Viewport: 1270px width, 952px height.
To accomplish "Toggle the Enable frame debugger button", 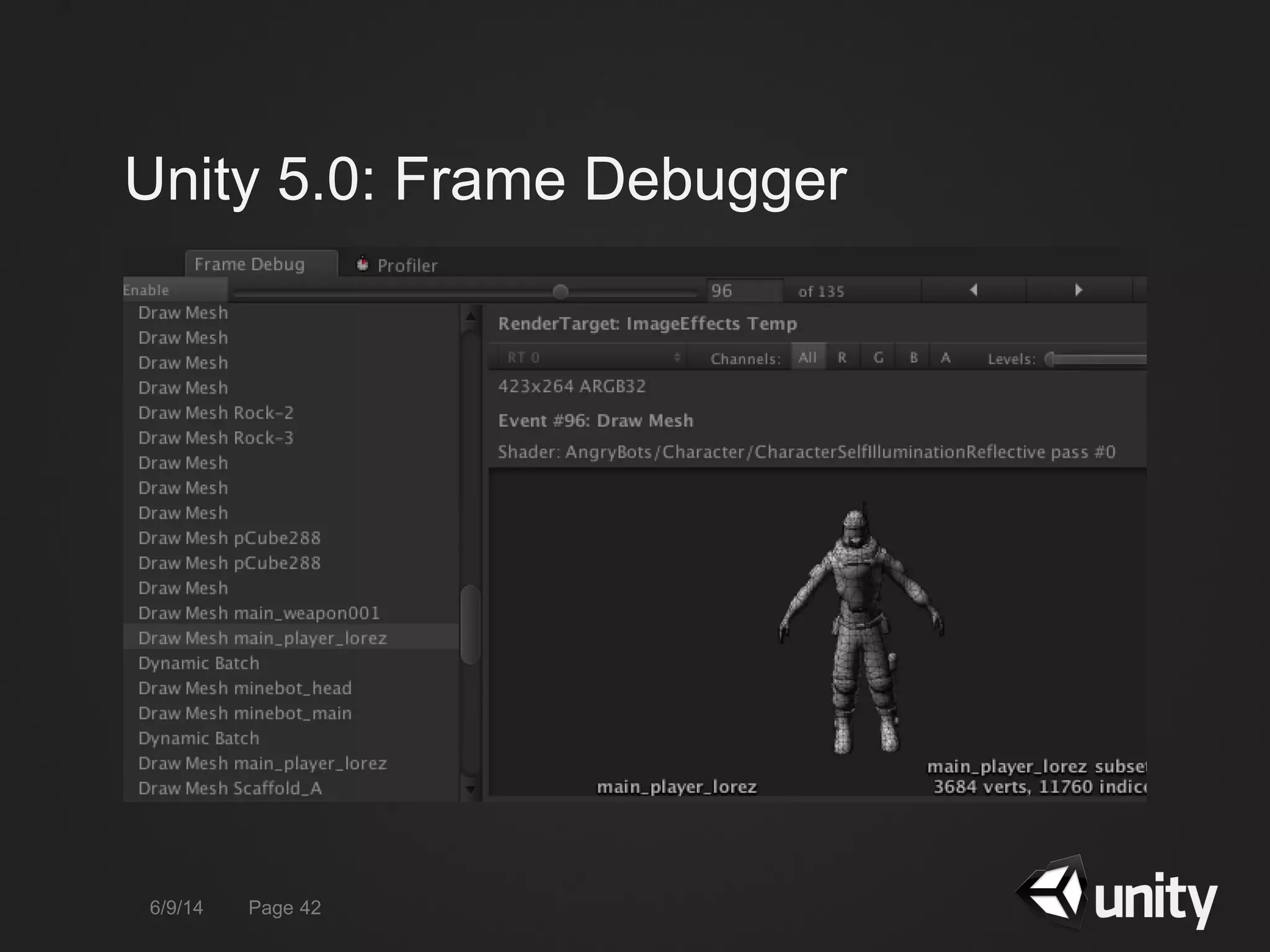I will click(175, 290).
